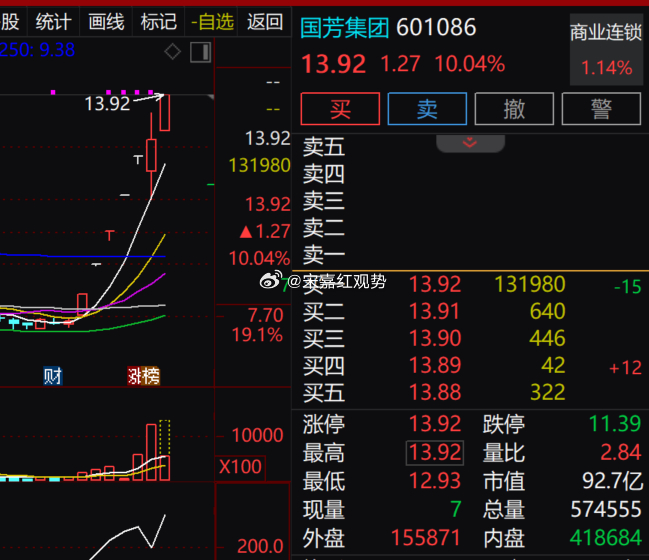The height and width of the screenshot is (560, 649).
Task: Click the 财 finance marker on chart
Action: point(53,376)
